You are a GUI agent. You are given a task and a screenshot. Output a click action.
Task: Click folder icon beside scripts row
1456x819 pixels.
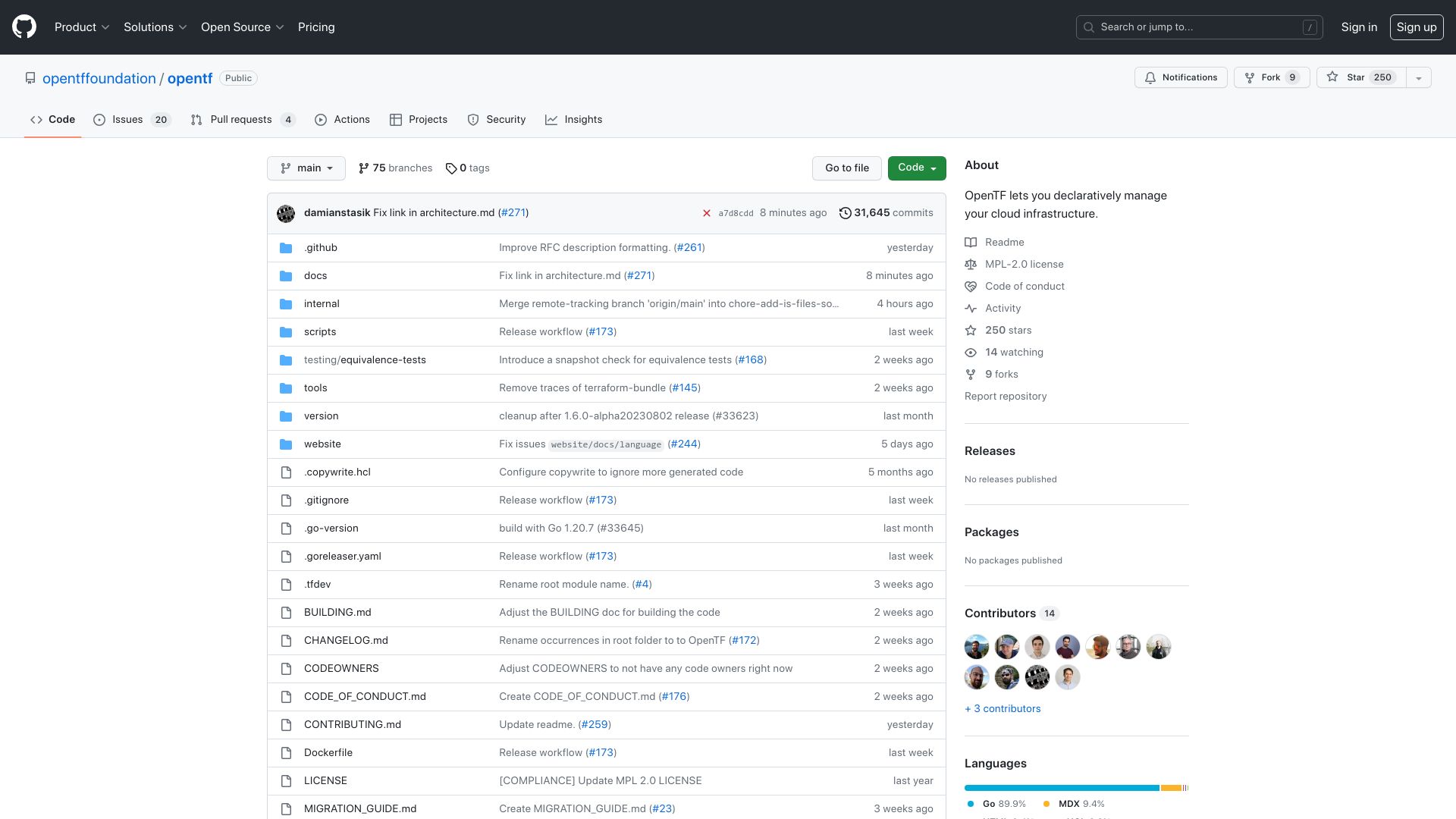coord(286,332)
